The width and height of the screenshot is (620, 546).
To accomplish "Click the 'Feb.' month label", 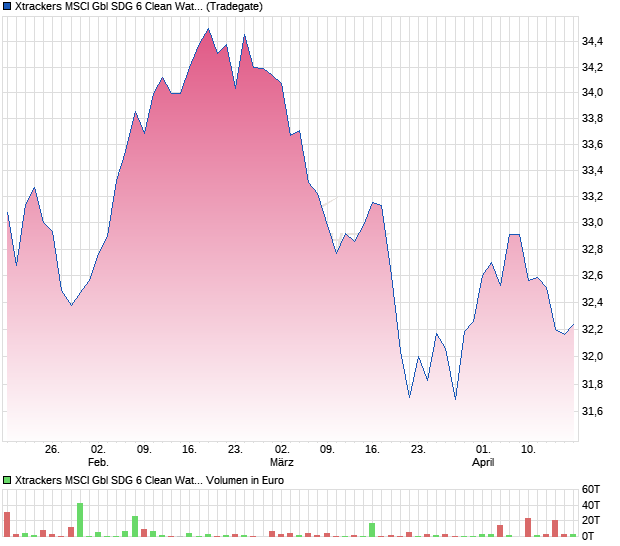I will (x=98, y=462).
